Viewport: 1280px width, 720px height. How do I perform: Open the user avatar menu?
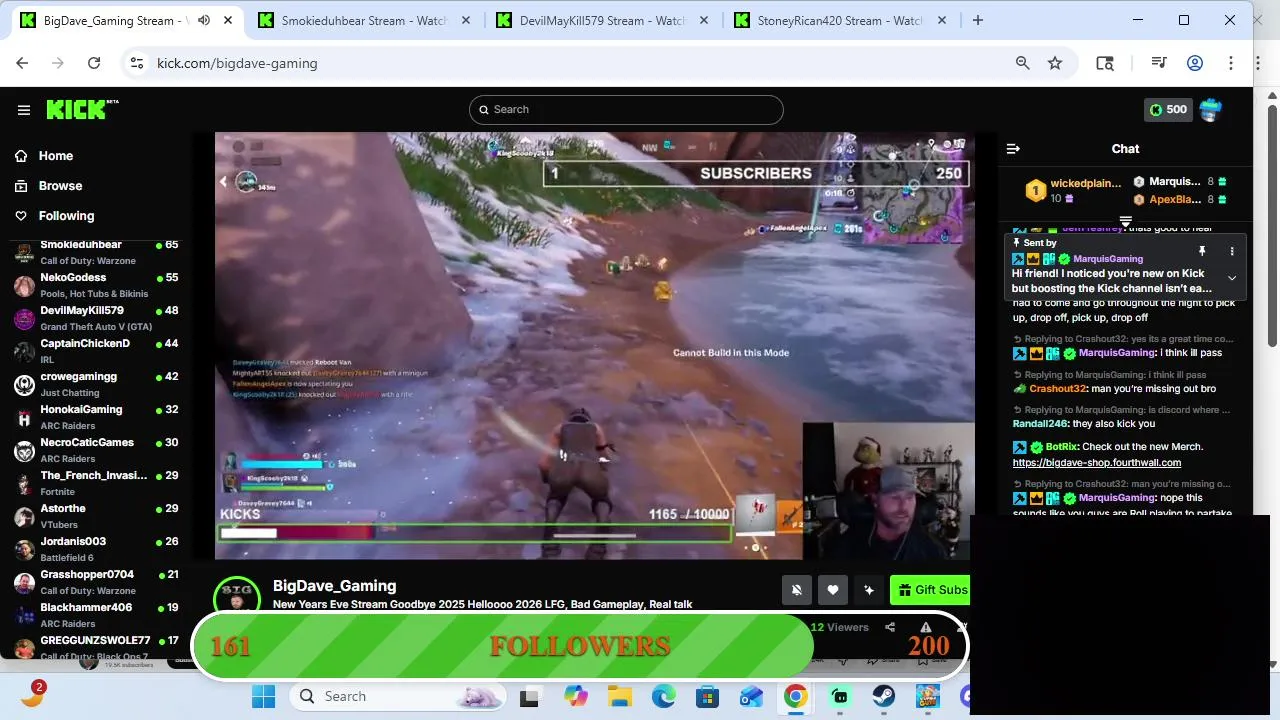1211,110
